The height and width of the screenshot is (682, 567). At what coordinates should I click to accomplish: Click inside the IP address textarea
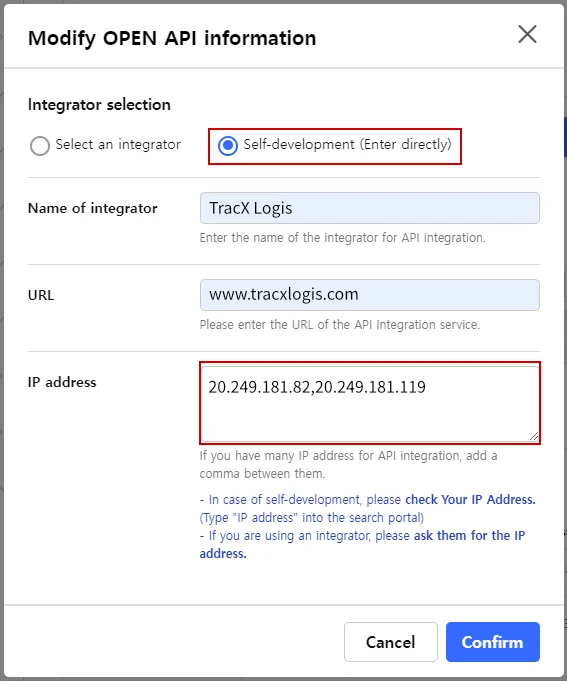(x=370, y=403)
